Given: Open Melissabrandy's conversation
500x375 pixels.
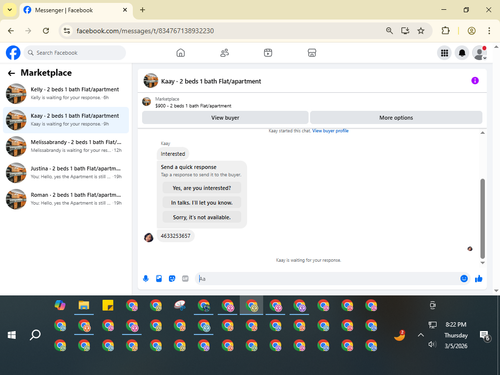Looking at the screenshot, I should pos(66,146).
